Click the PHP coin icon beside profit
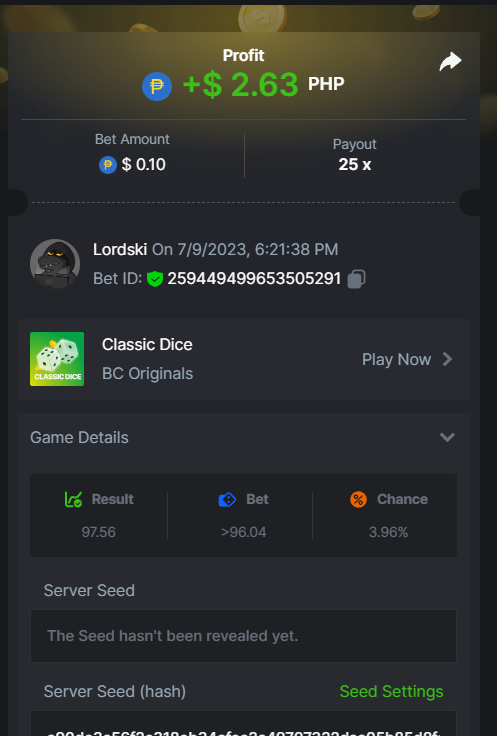Image resolution: width=497 pixels, height=736 pixels. pos(157,86)
